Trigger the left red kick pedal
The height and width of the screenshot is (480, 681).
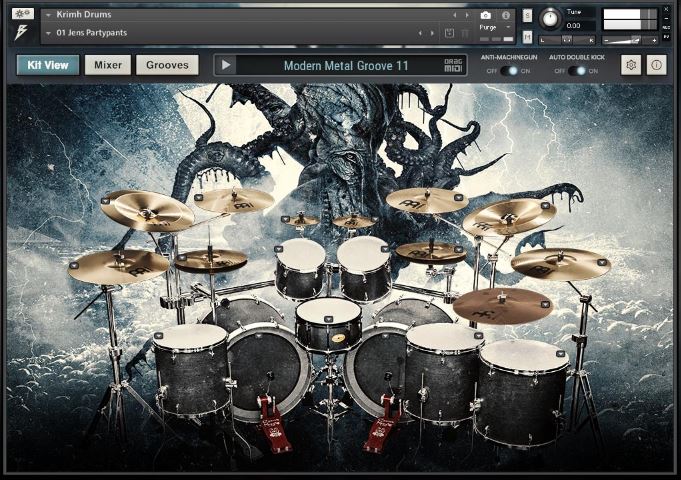coord(274,428)
